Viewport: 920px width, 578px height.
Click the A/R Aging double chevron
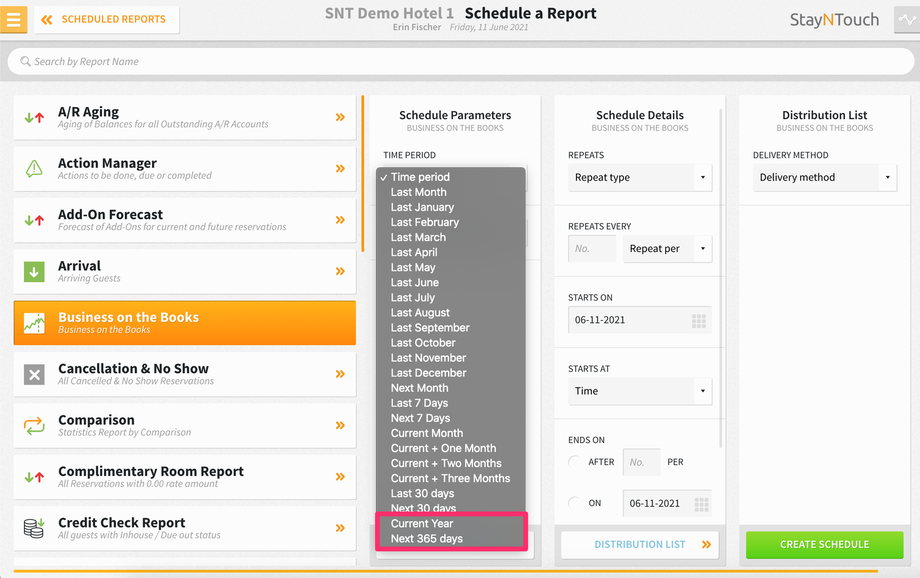340,117
